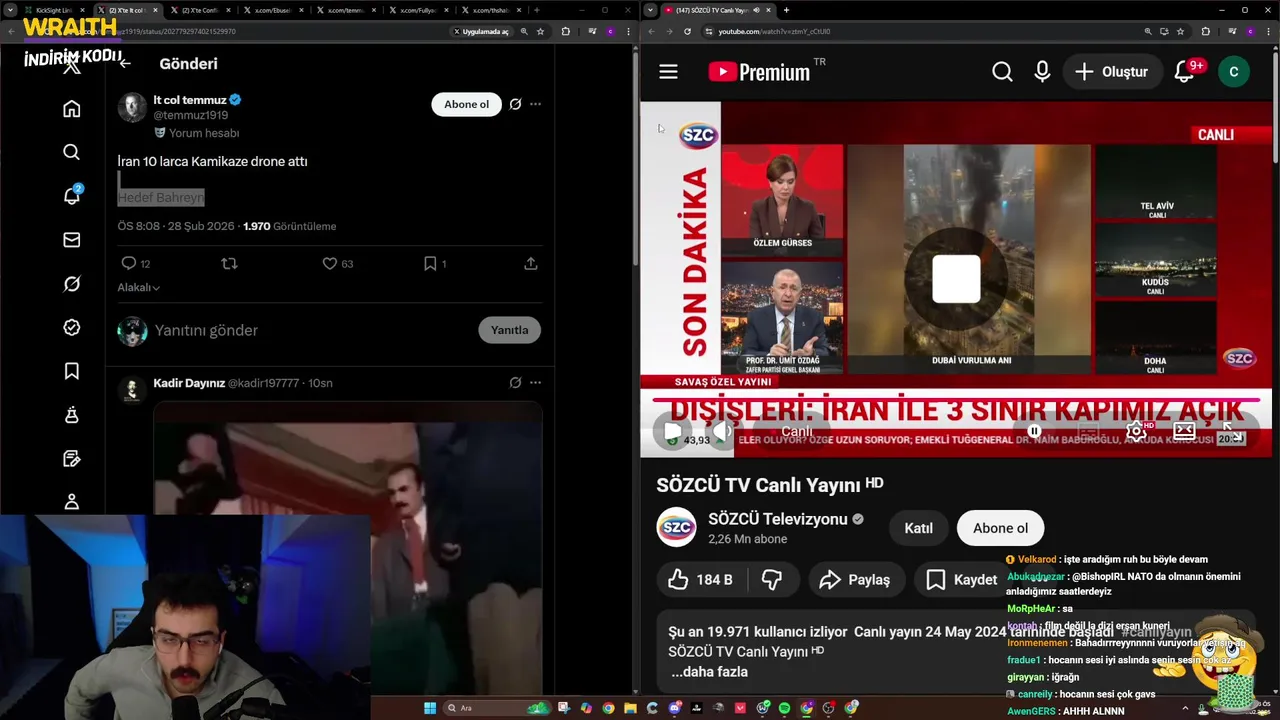The width and height of the screenshot is (1280, 720).
Task: Click Katıl join button for SÖZCÜ
Action: (x=918, y=528)
